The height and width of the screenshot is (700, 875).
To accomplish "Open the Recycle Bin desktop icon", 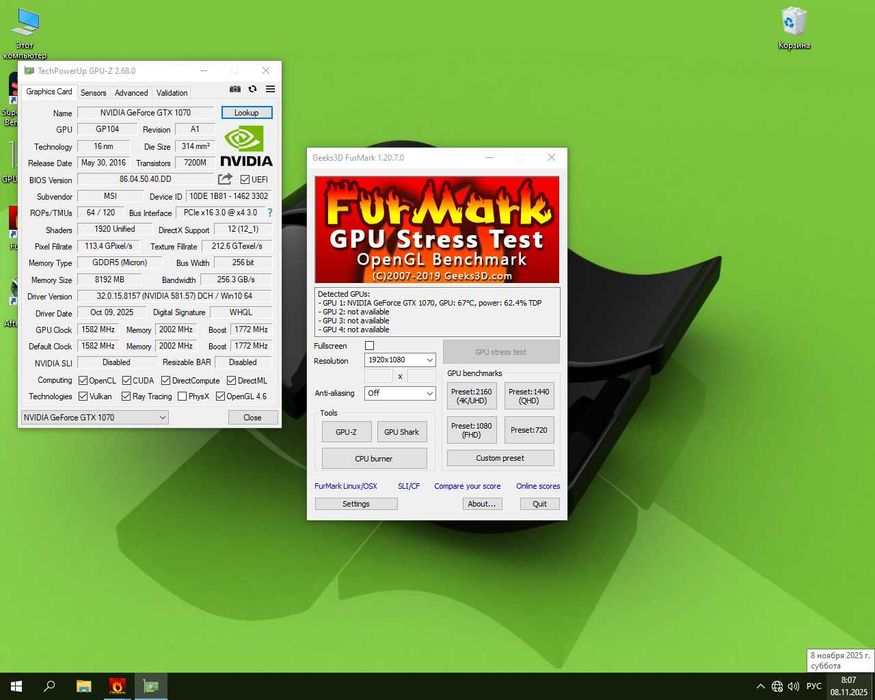I will click(794, 29).
